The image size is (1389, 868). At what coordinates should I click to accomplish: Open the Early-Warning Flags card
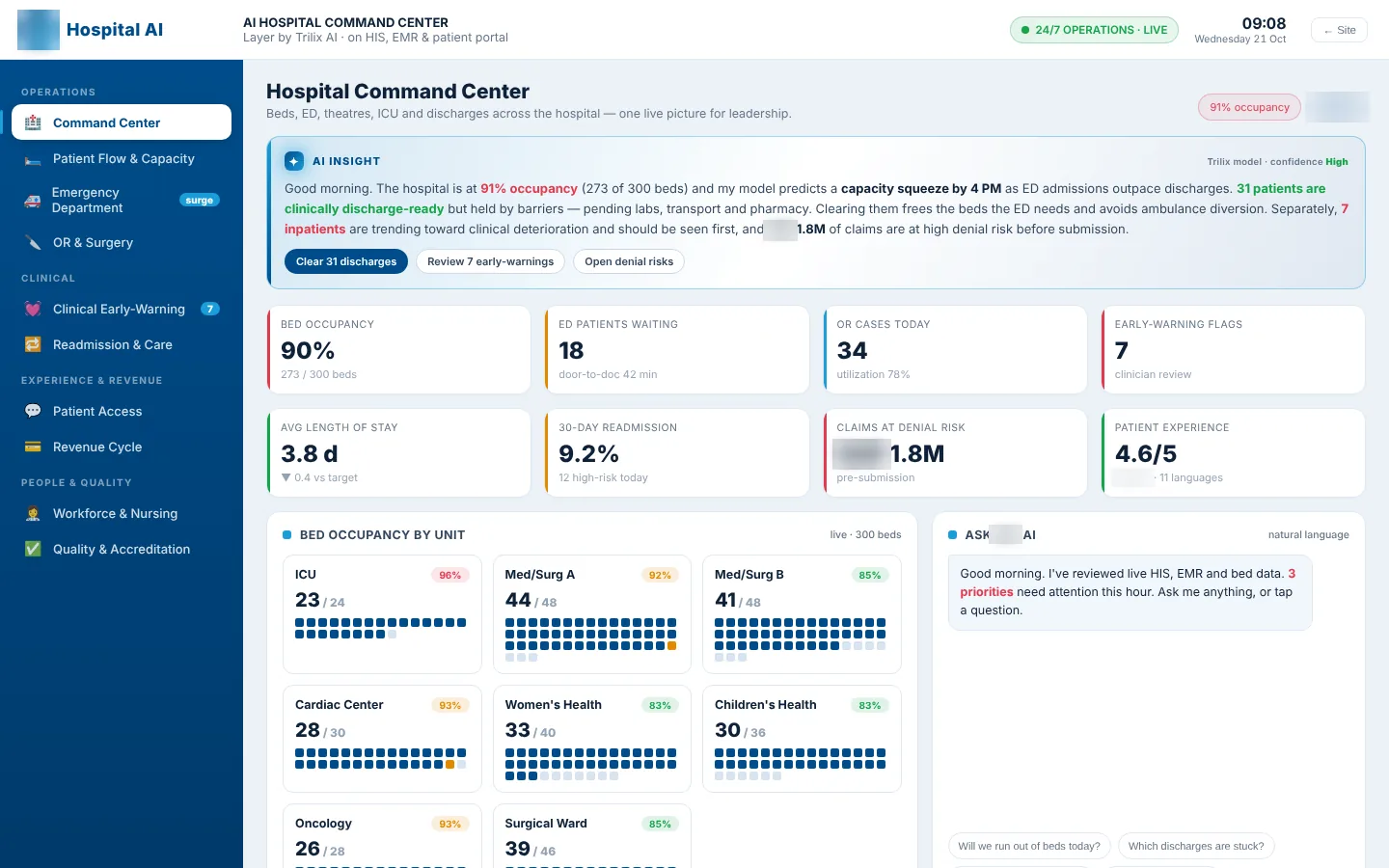pyautogui.click(x=1233, y=349)
